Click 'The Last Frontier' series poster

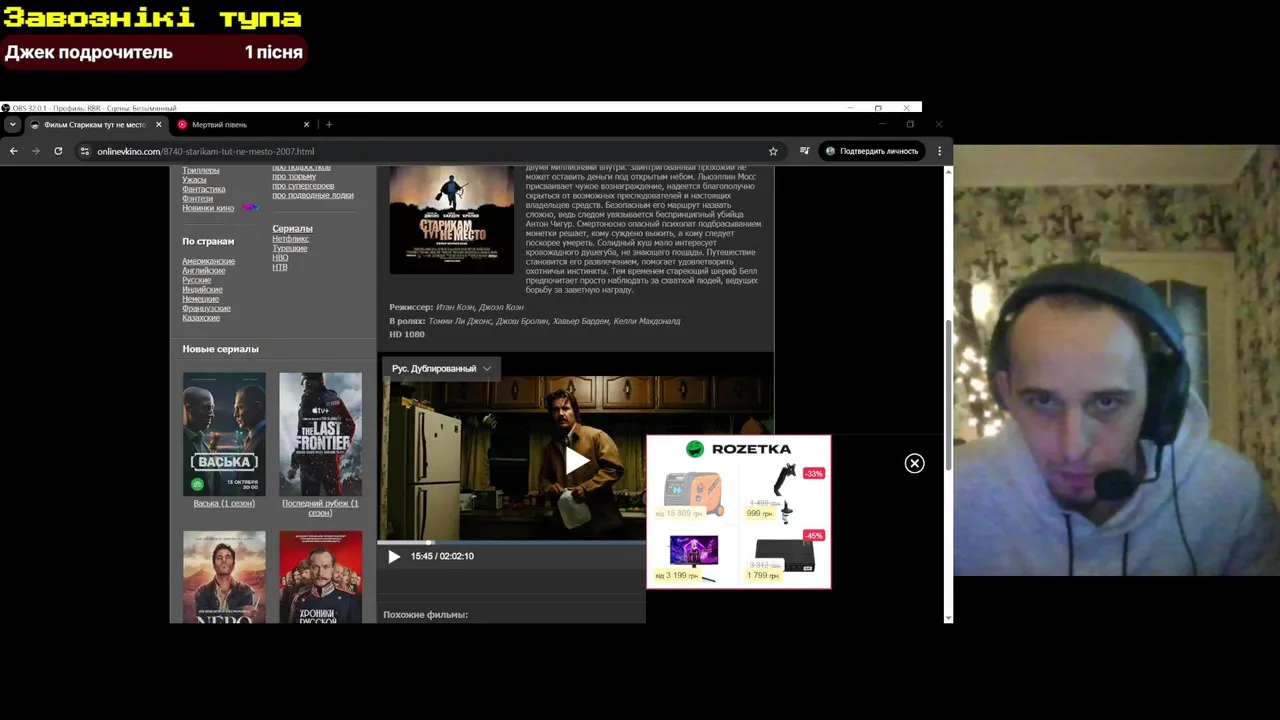pyautogui.click(x=320, y=434)
